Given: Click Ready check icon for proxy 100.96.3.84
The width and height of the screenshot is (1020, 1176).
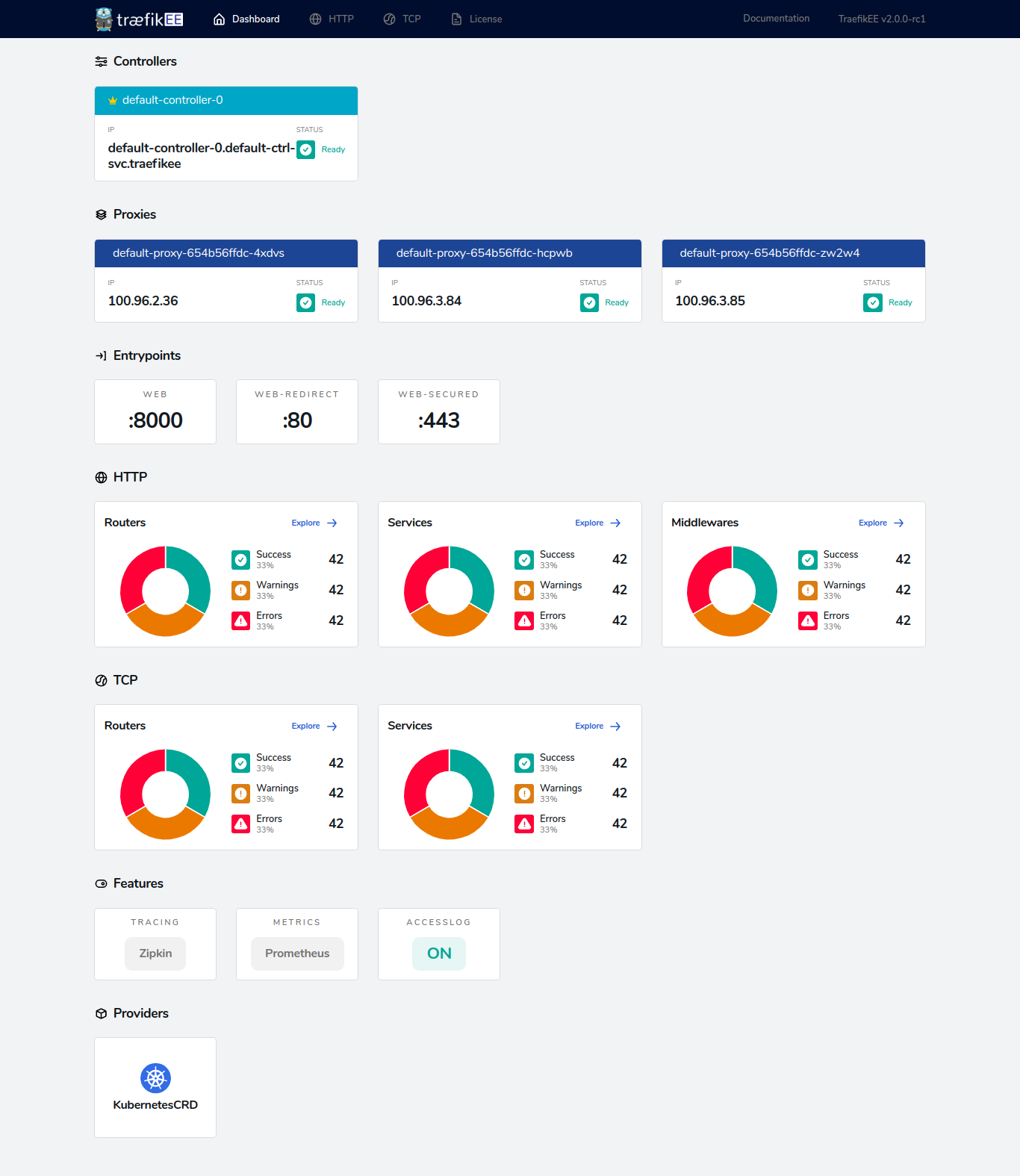Looking at the screenshot, I should [589, 302].
